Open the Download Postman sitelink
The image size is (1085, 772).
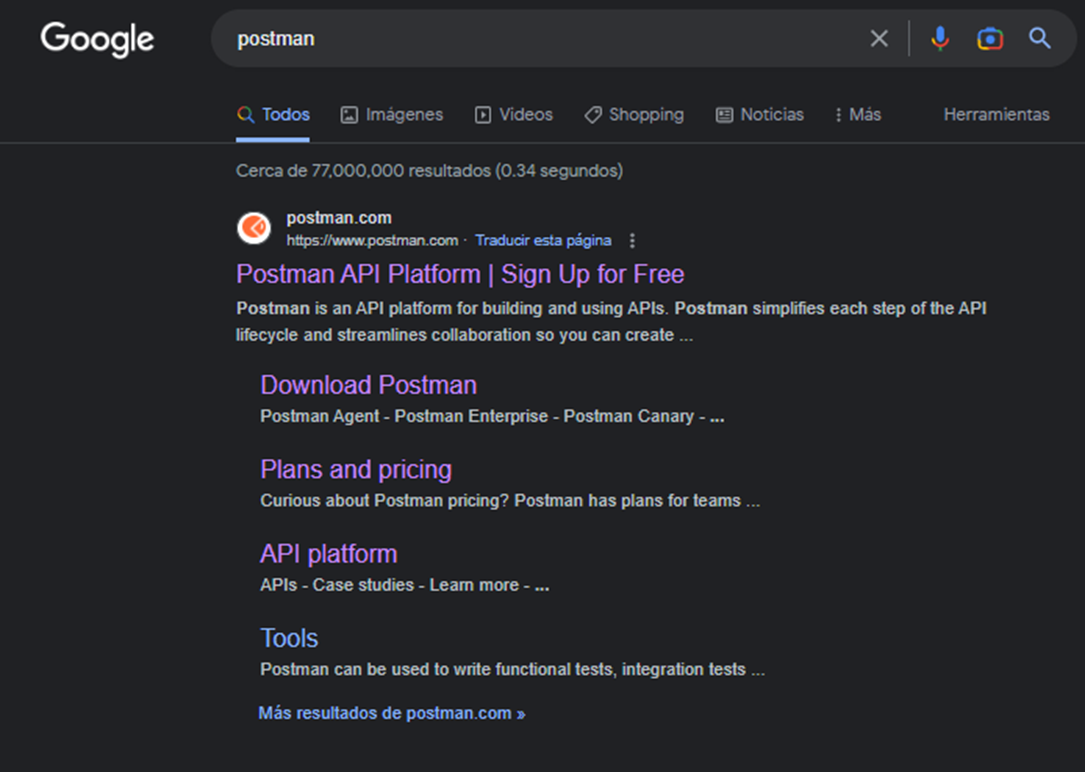coord(368,385)
